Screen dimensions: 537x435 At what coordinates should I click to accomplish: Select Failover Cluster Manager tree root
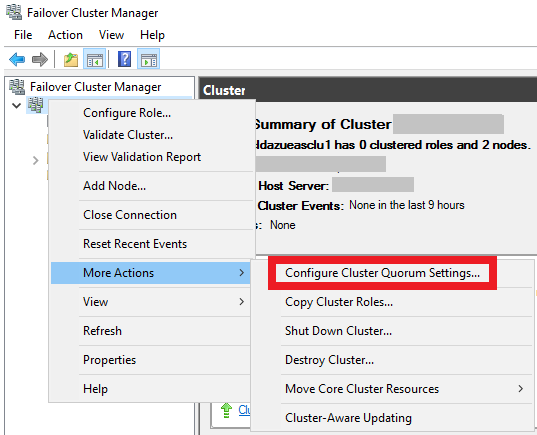pos(95,87)
